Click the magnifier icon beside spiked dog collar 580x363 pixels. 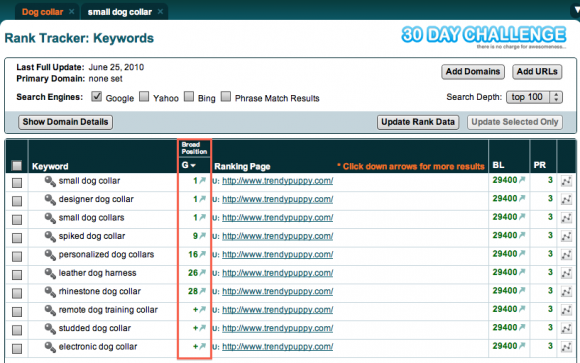pyautogui.click(x=50, y=236)
